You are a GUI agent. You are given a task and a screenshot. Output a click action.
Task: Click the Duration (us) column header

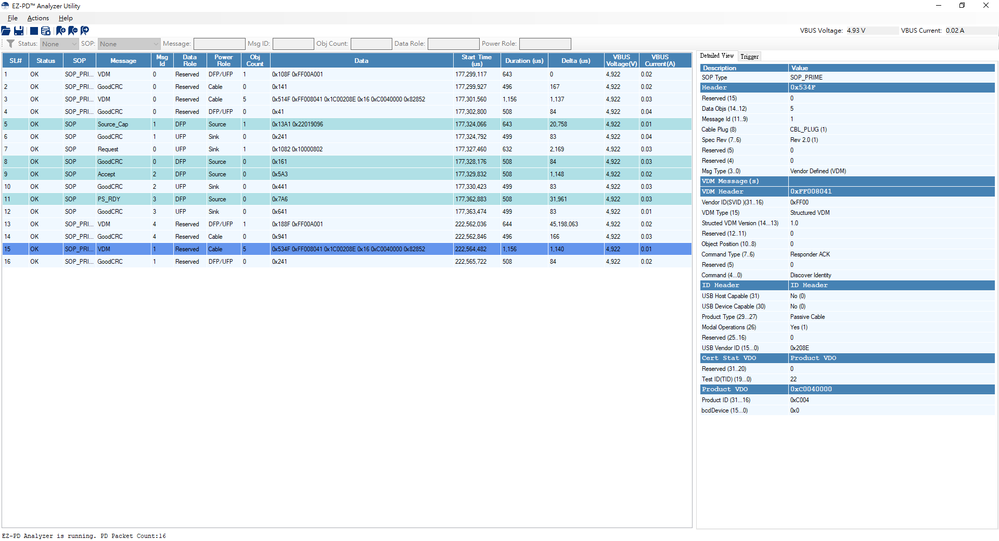pos(524,61)
